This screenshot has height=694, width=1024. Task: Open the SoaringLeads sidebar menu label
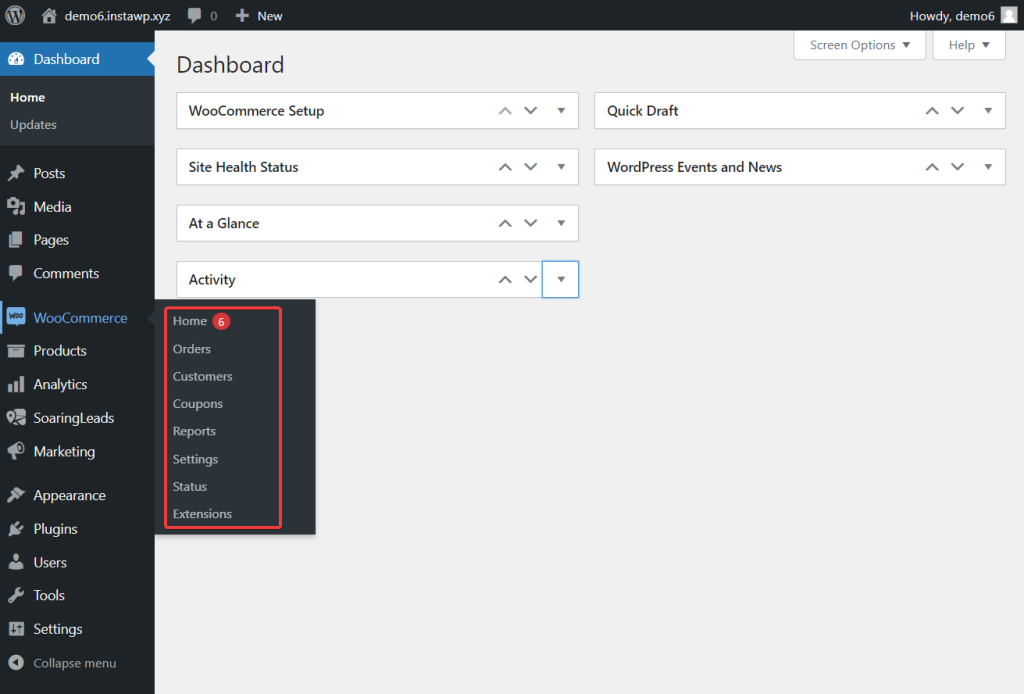pyautogui.click(x=74, y=418)
